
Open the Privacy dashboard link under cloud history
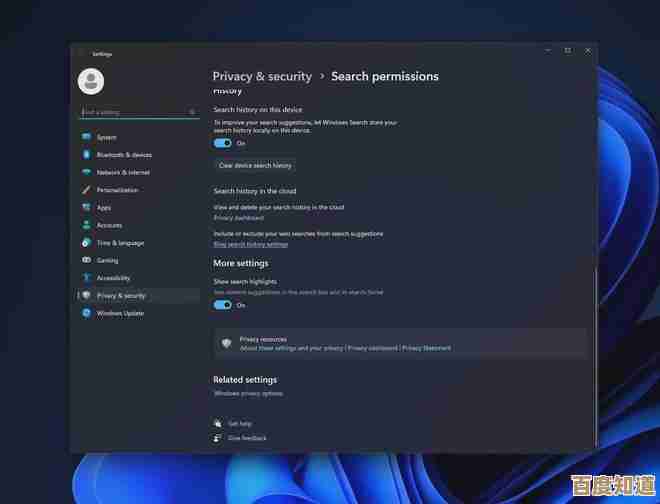[x=239, y=218]
